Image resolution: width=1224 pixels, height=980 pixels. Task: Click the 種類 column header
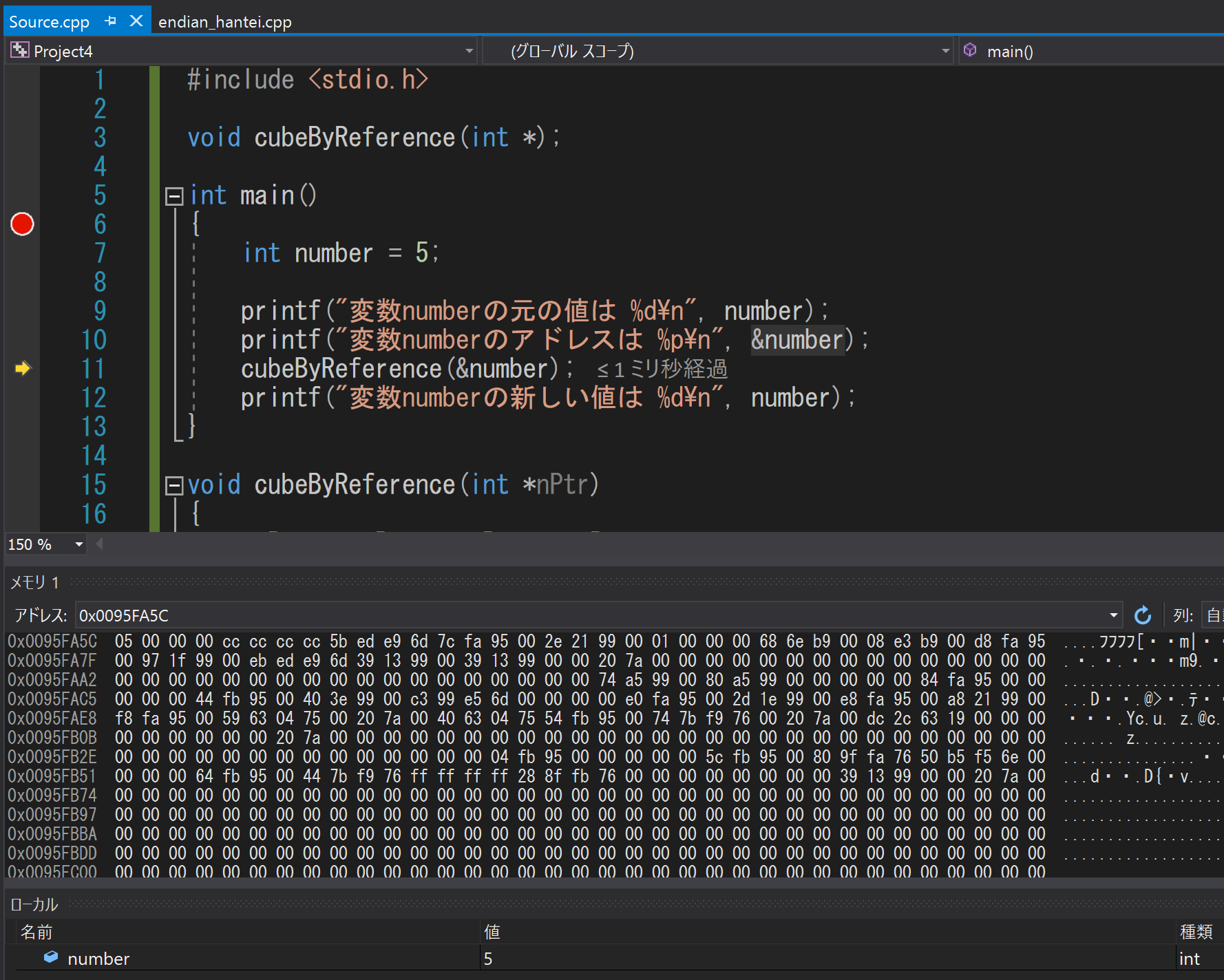1196,932
